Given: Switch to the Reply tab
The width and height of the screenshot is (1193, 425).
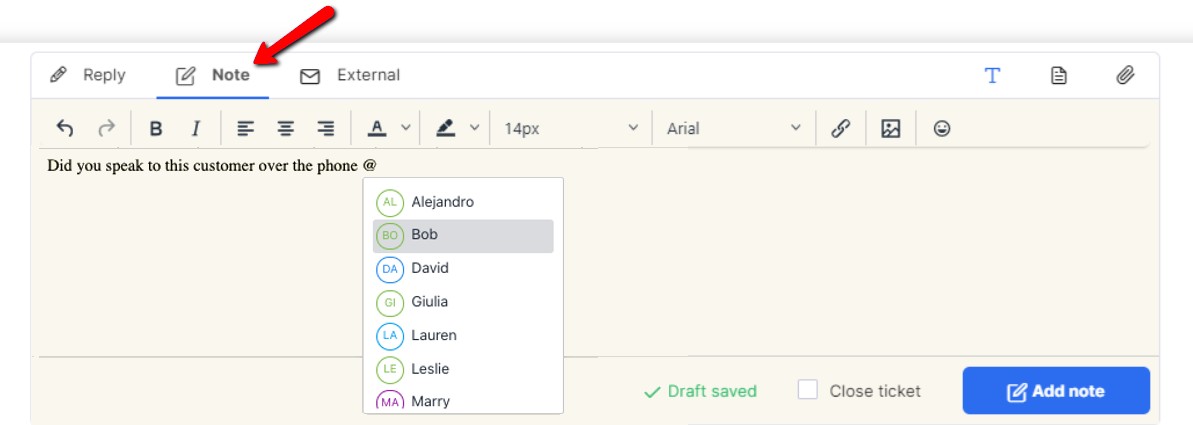Looking at the screenshot, I should [87, 75].
